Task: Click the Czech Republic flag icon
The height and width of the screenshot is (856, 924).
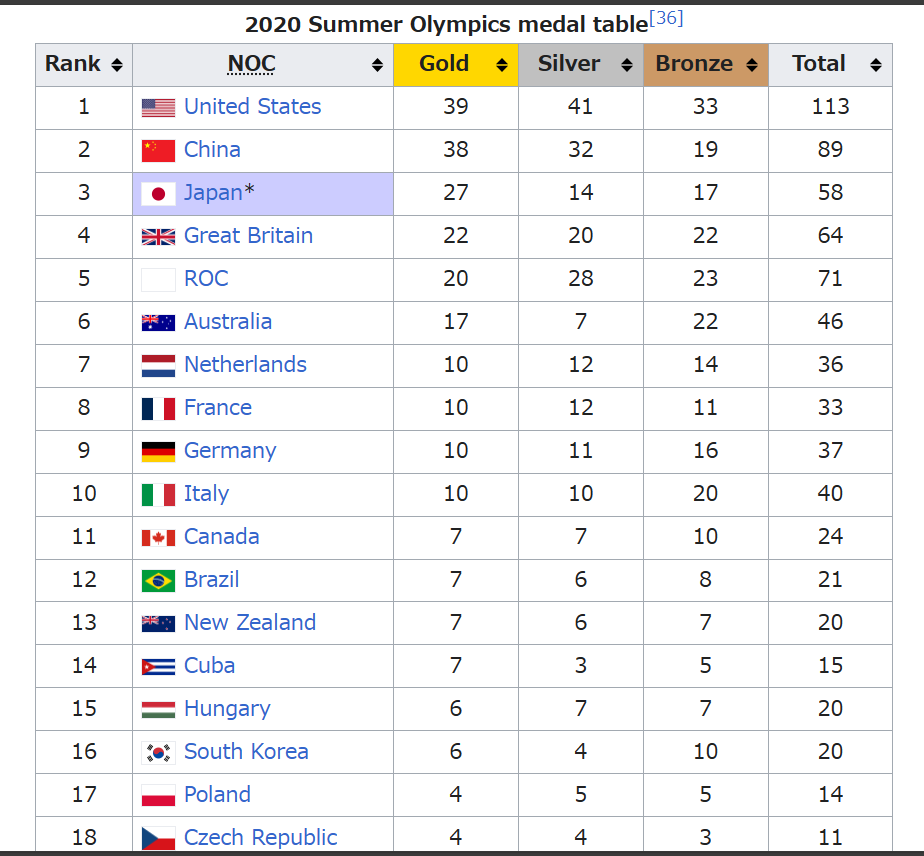Action: [158, 837]
